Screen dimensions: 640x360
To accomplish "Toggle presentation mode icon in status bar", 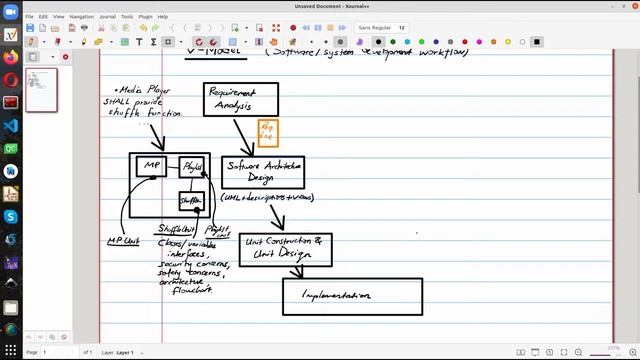I will 535,352.
